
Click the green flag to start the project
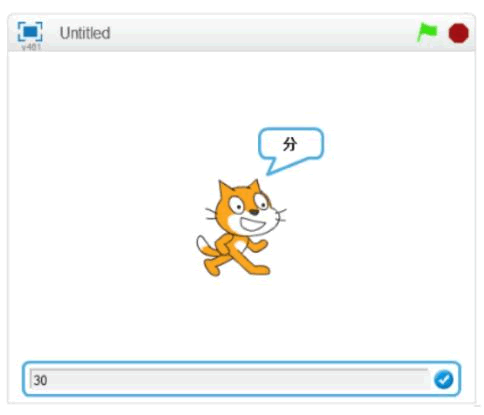click(427, 32)
